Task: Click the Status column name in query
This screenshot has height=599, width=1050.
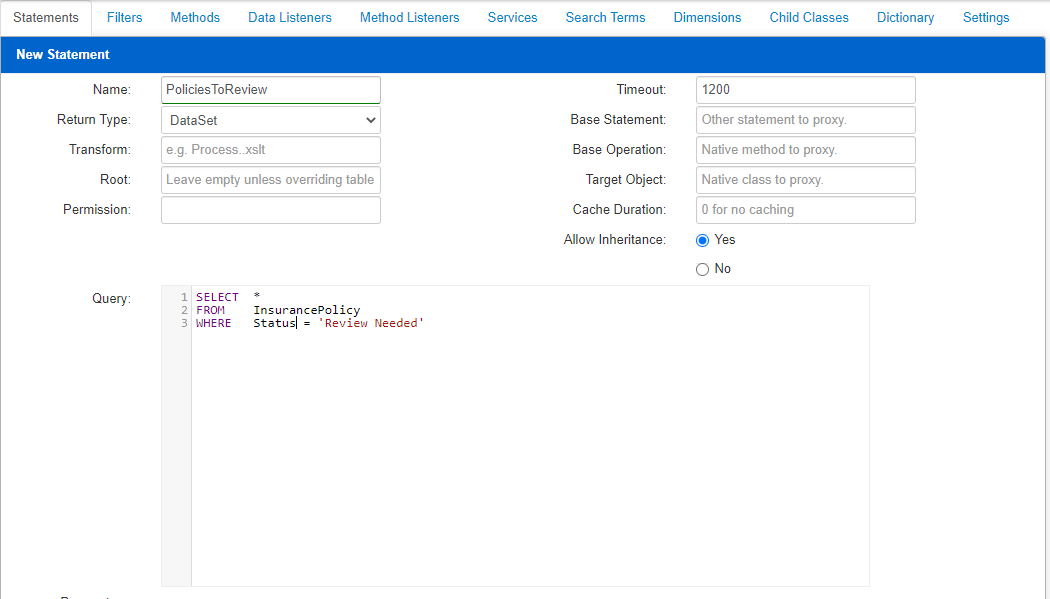Action: coord(275,323)
